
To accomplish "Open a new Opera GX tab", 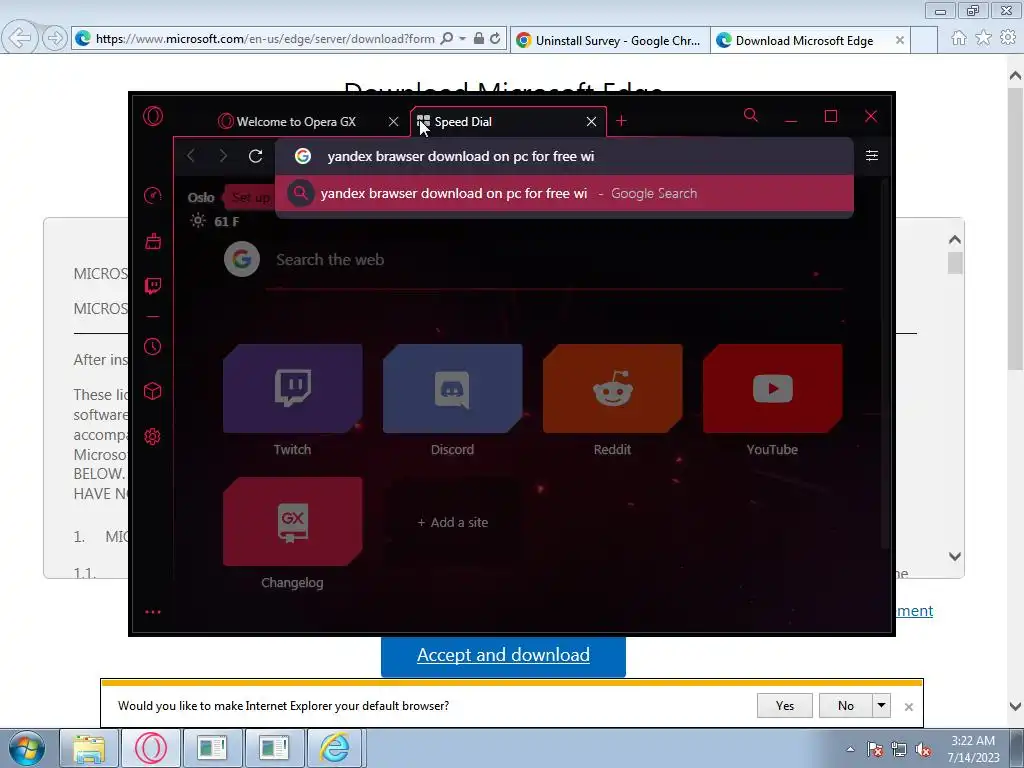I will coord(621,121).
